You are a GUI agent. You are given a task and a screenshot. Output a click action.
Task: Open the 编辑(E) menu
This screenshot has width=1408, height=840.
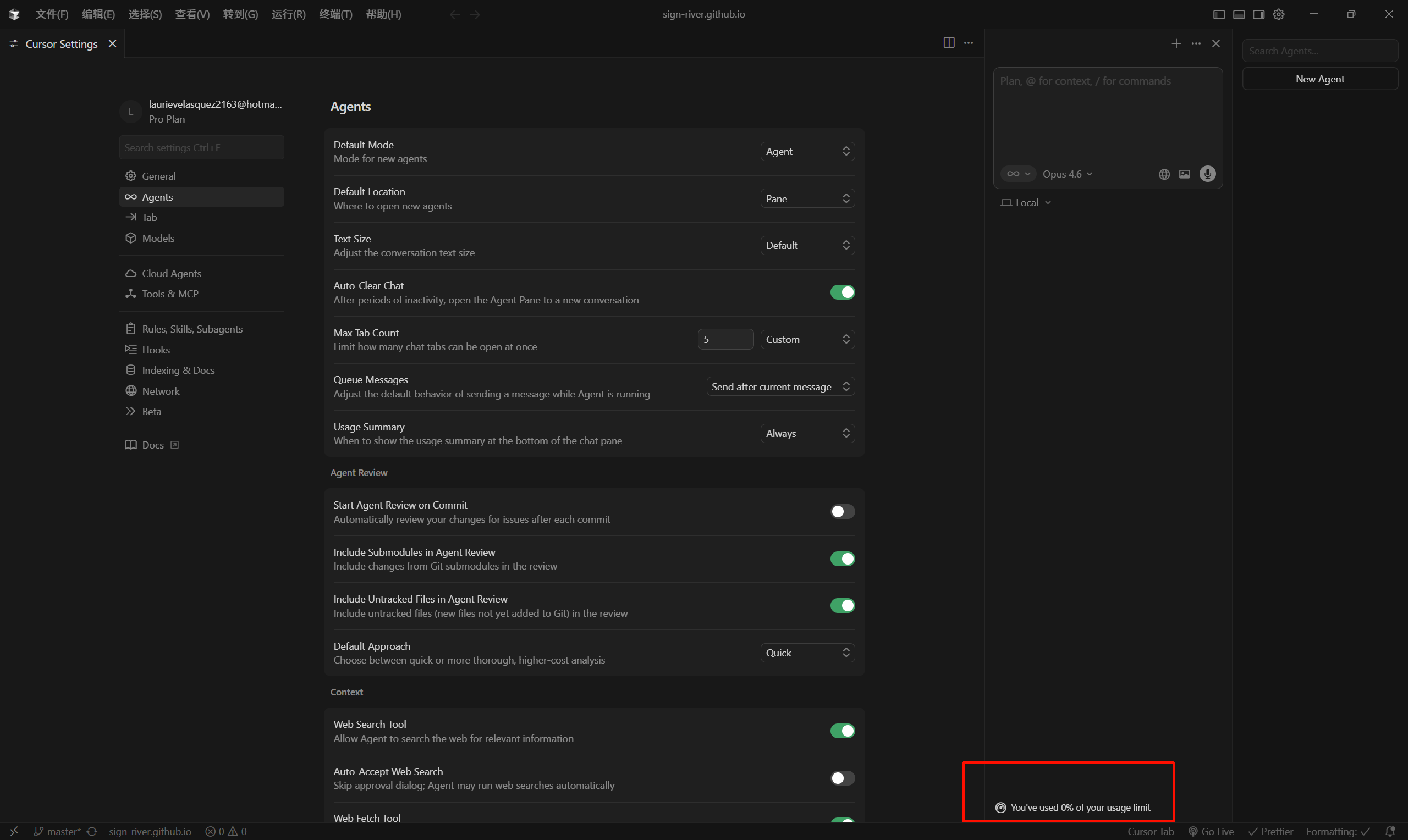[x=98, y=14]
